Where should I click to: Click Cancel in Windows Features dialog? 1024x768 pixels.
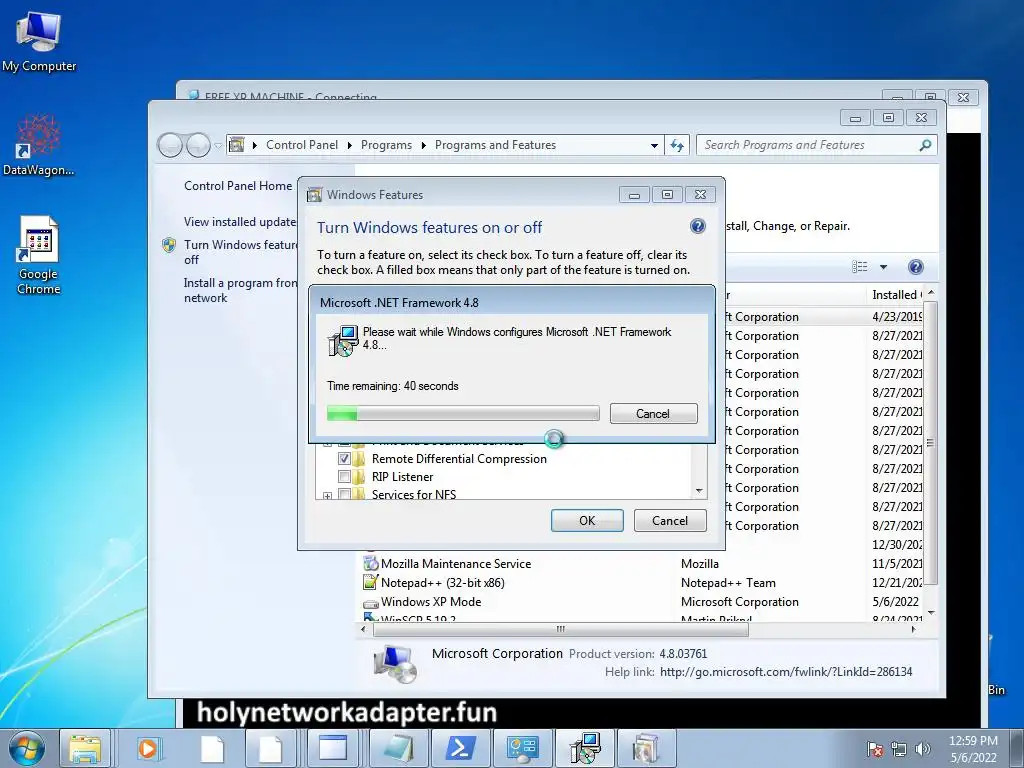pyautogui.click(x=670, y=520)
